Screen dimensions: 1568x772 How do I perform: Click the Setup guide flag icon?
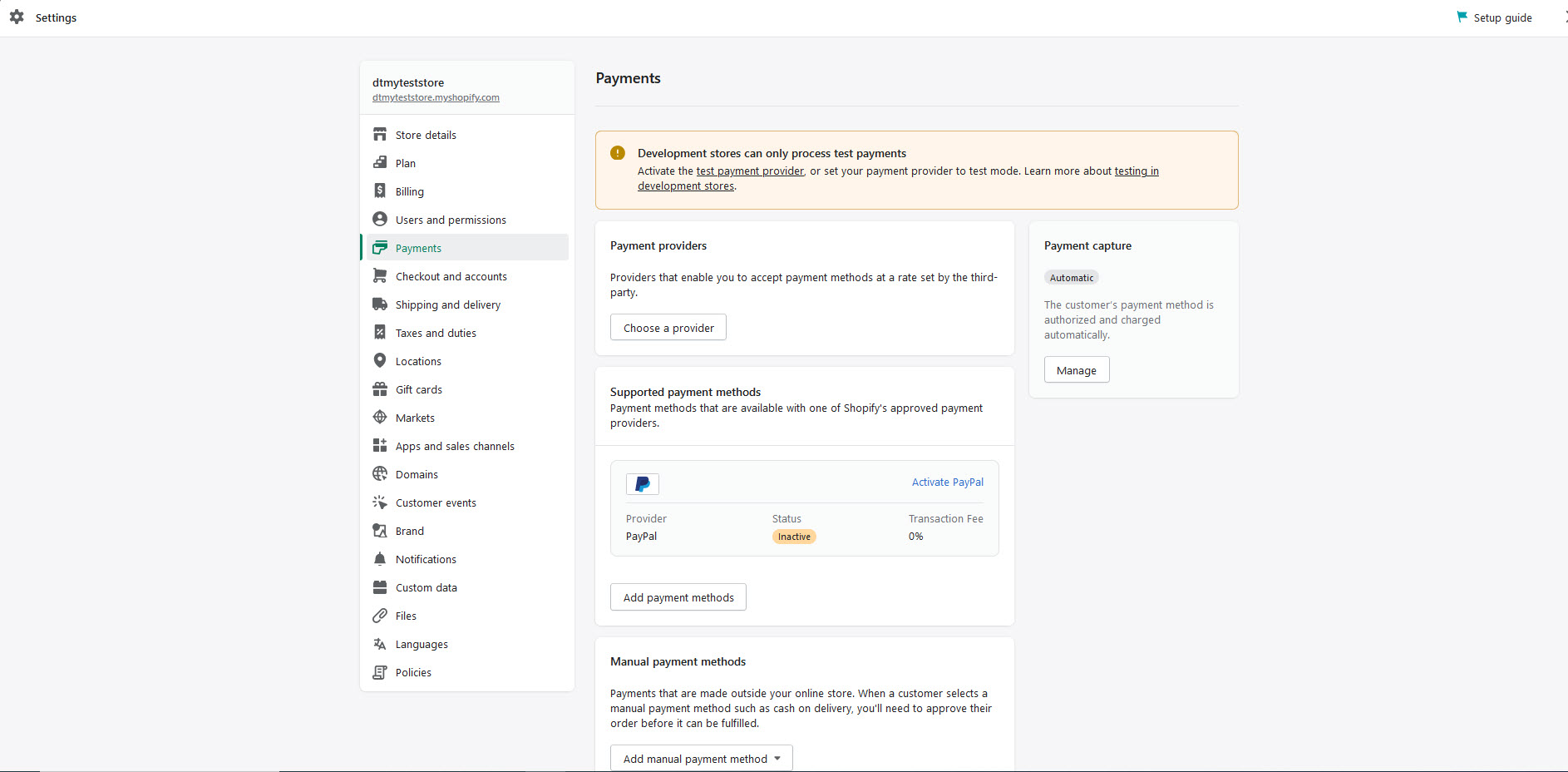[x=1462, y=17]
